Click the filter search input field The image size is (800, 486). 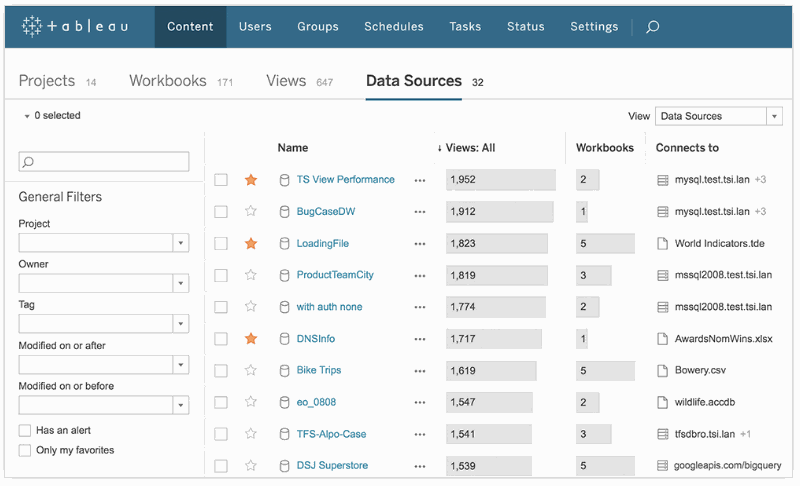pyautogui.click(x=104, y=161)
